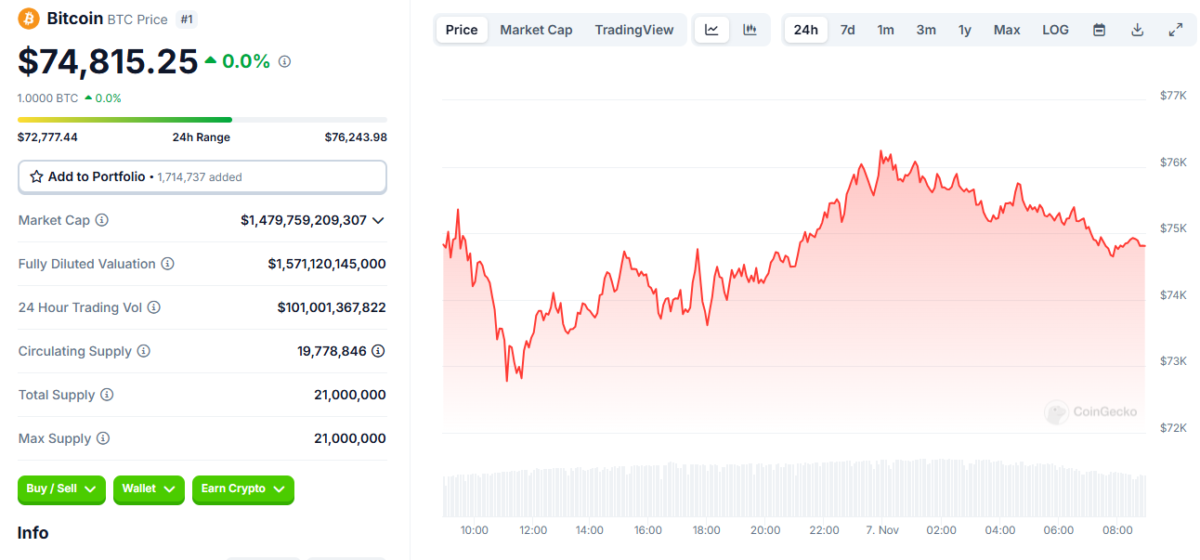This screenshot has height=560, width=1200.
Task: Switch to candlestick chart icon
Action: tap(750, 30)
